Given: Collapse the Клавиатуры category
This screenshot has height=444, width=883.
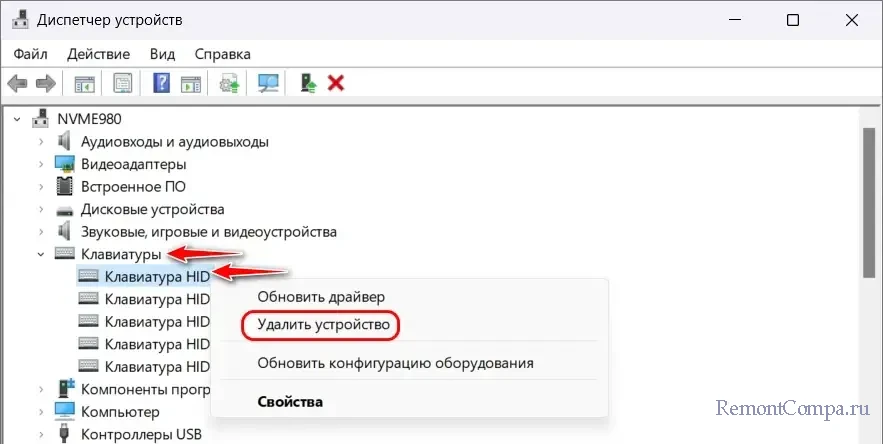Looking at the screenshot, I should (x=41, y=255).
